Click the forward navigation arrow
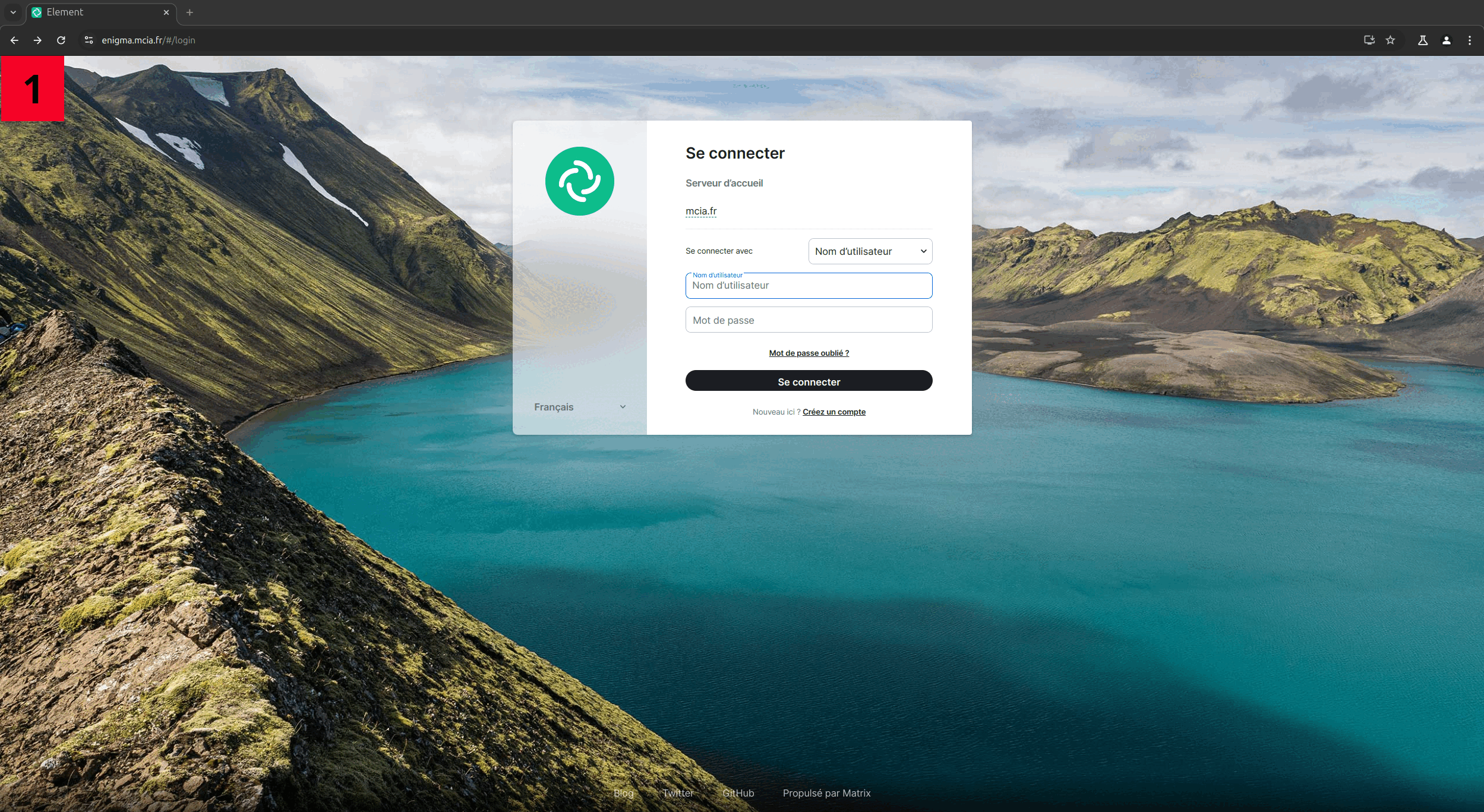The height and width of the screenshot is (812, 1484). coord(37,40)
